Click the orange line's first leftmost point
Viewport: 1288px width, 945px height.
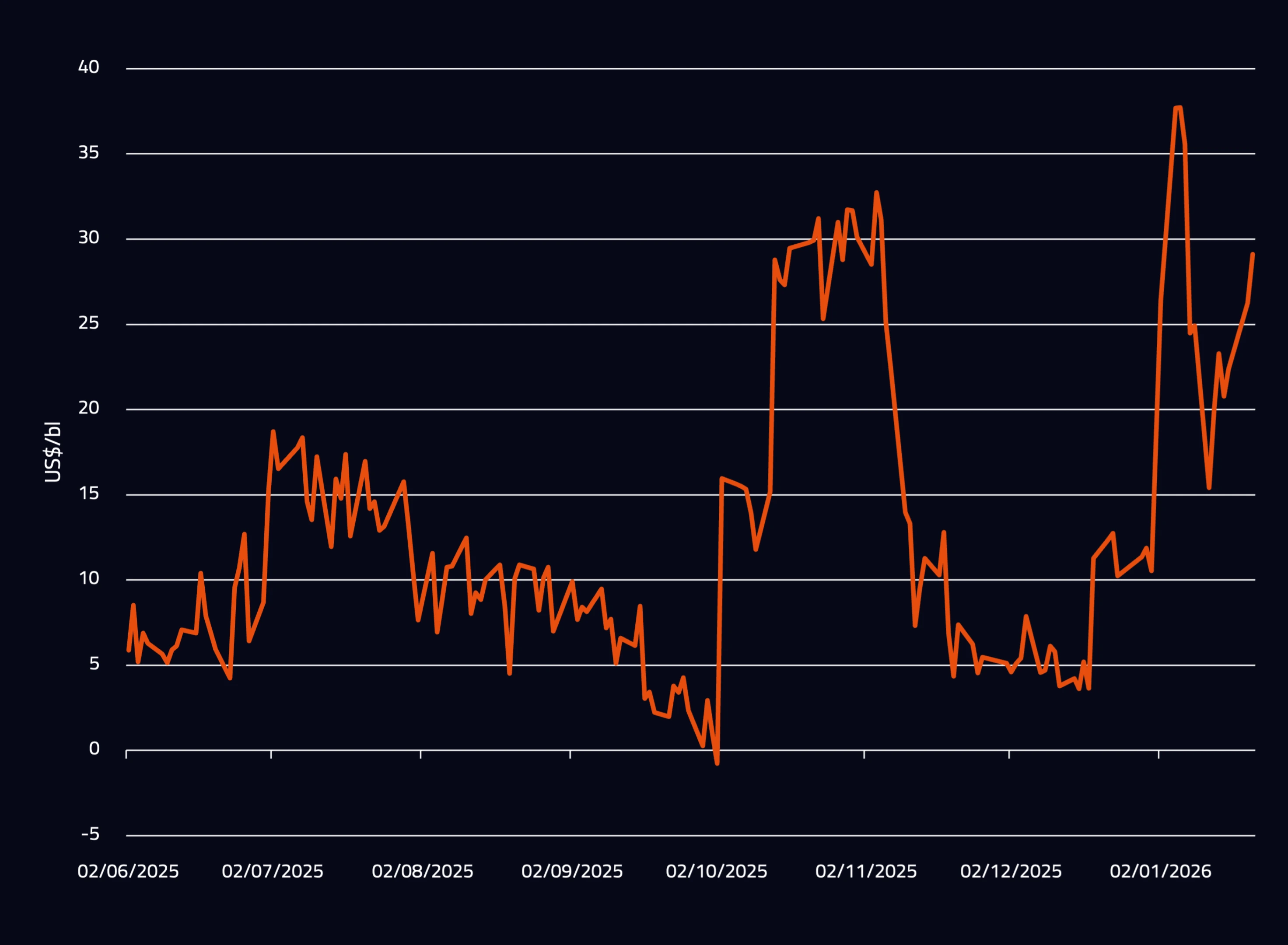click(128, 651)
